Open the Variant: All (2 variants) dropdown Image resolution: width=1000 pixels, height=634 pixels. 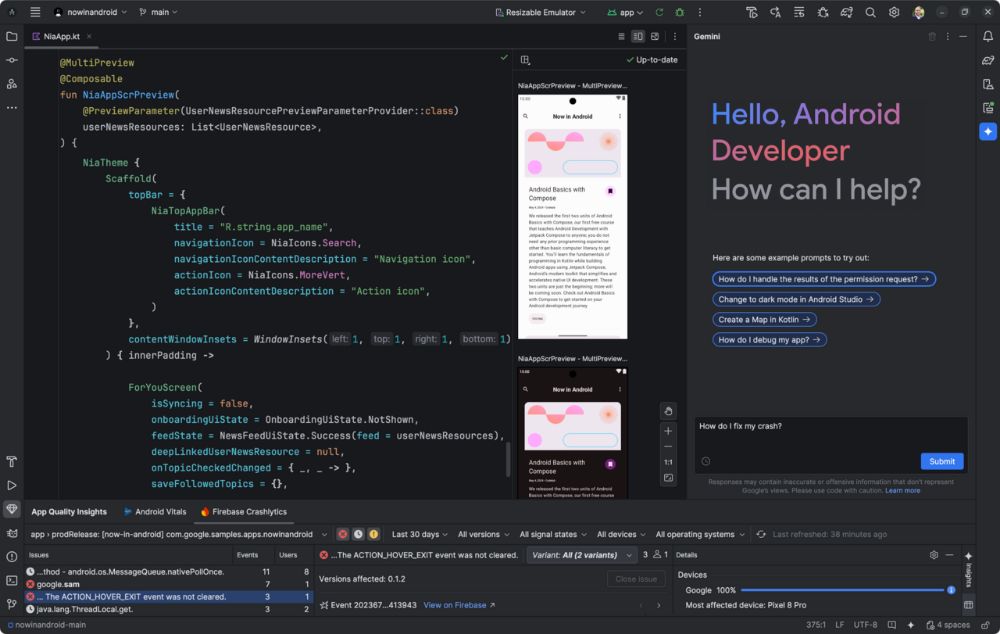coord(581,555)
